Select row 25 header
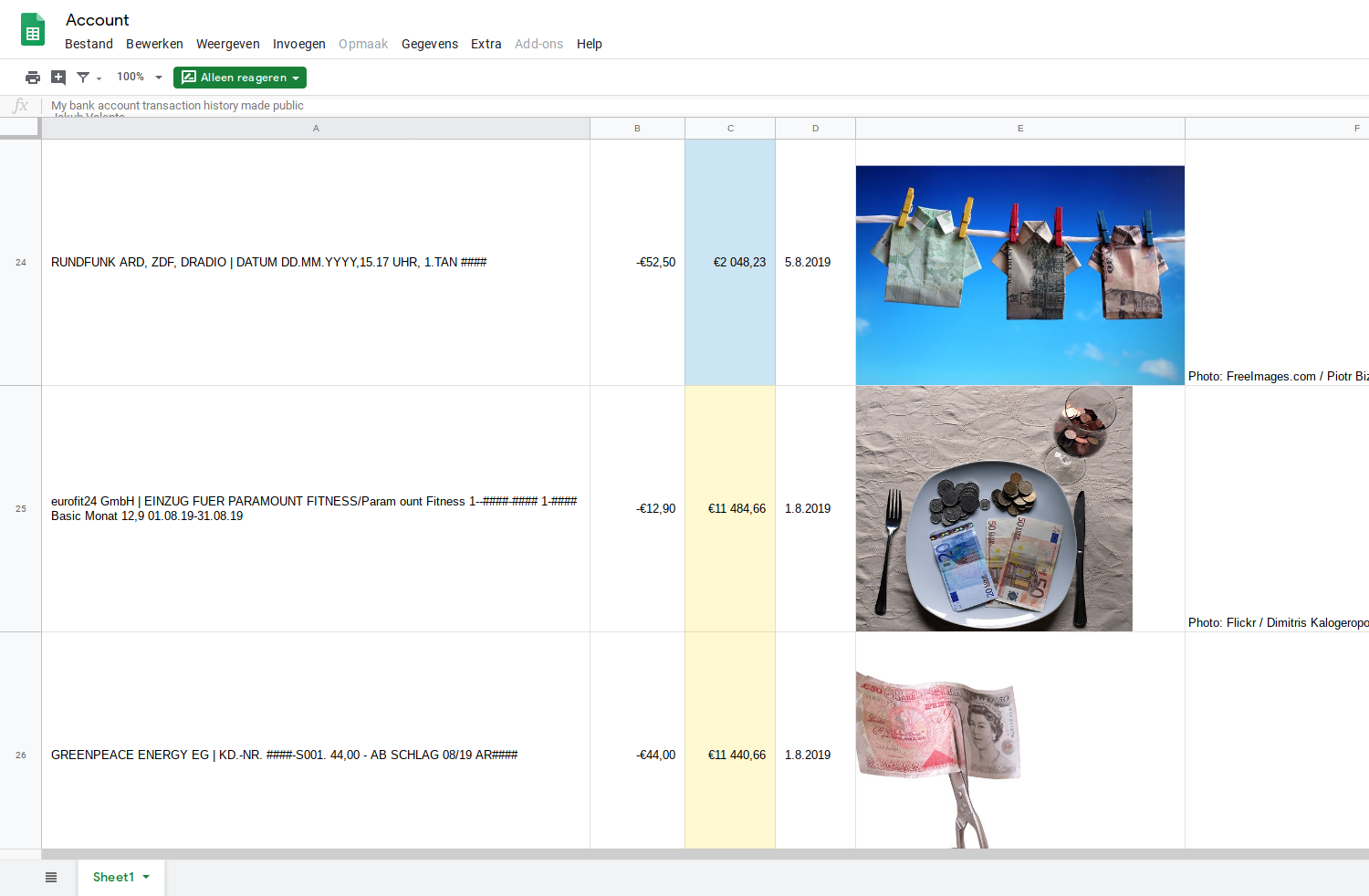Screen dimensions: 1369x896 pyautogui.click(x=20, y=509)
